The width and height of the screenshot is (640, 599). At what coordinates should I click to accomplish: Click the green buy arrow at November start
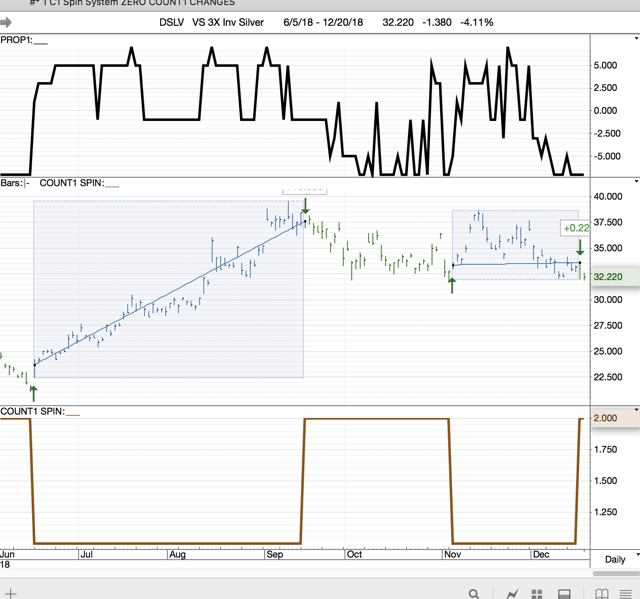pyautogui.click(x=452, y=285)
